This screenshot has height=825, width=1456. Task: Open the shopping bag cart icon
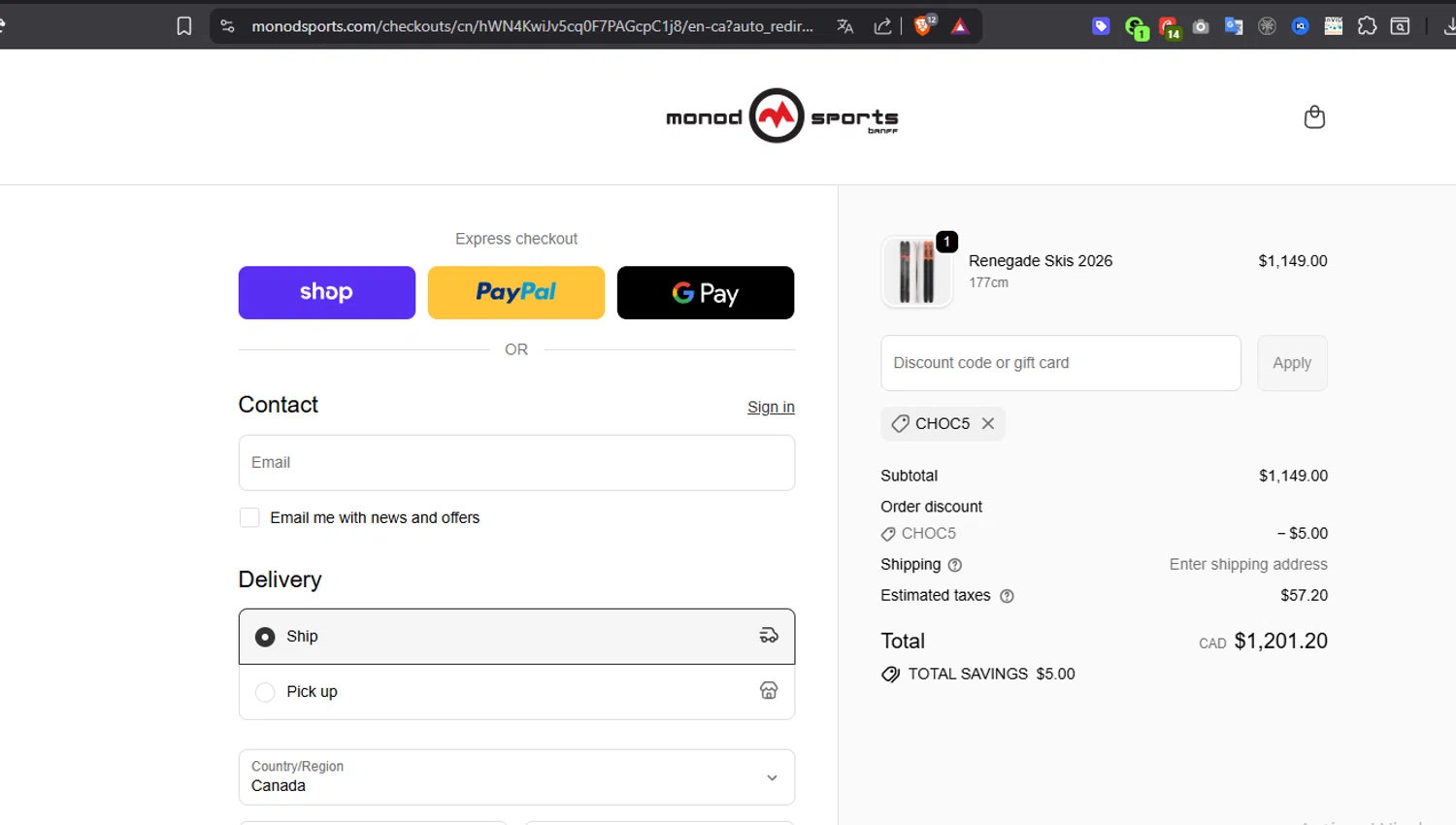click(1314, 116)
